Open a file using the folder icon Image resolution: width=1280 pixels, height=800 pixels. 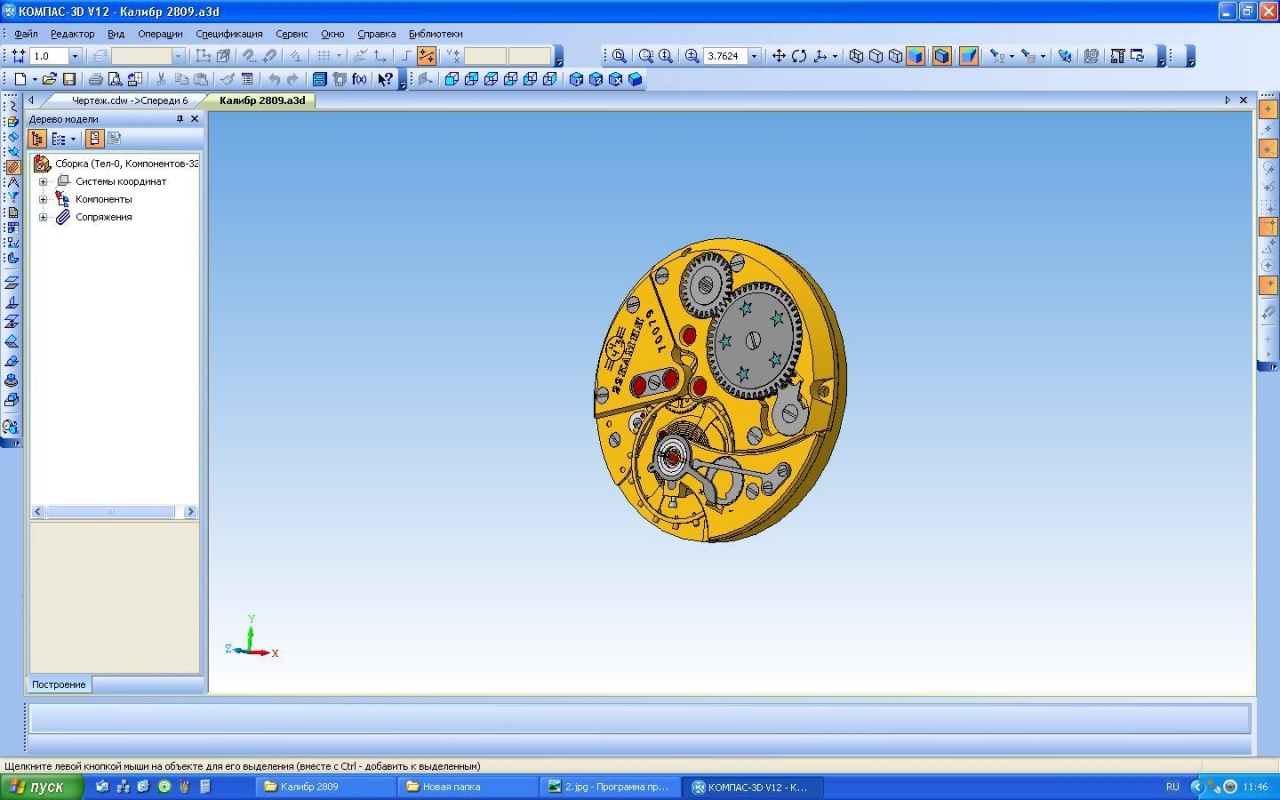pyautogui.click(x=49, y=79)
